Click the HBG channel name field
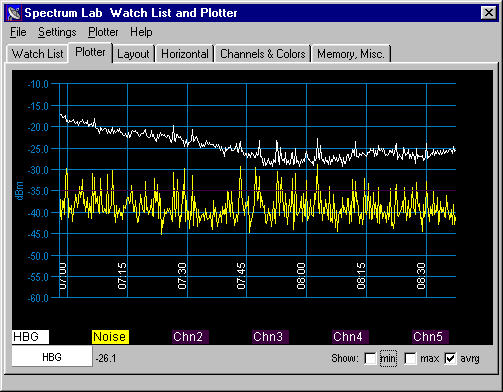503x392 pixels. [x=52, y=357]
